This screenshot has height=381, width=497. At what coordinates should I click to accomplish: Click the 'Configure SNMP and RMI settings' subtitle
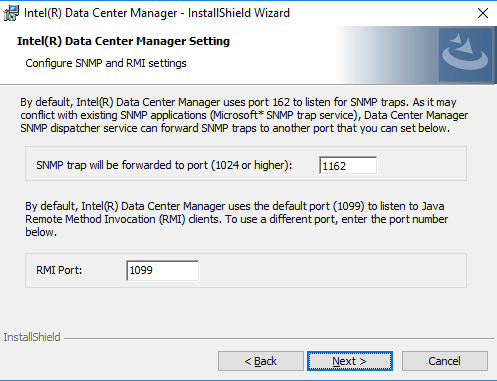[106, 63]
